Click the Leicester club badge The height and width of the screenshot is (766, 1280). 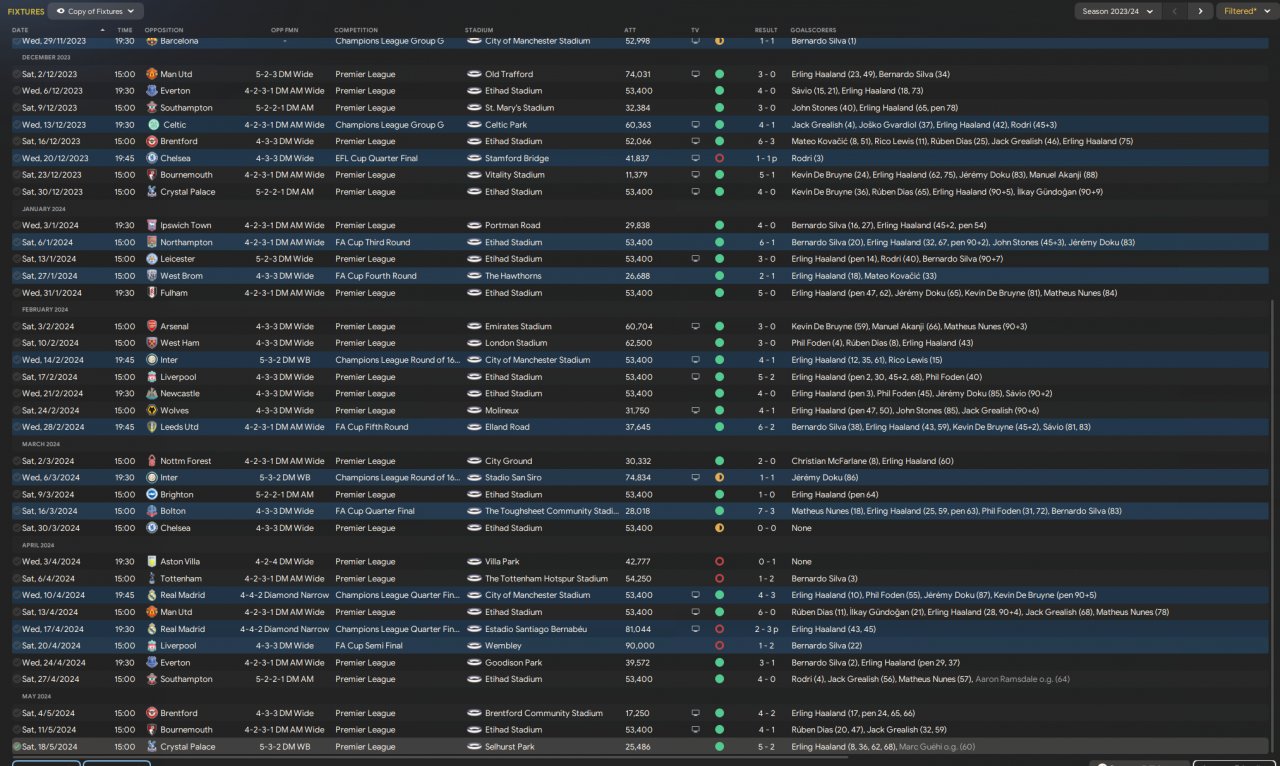152,259
